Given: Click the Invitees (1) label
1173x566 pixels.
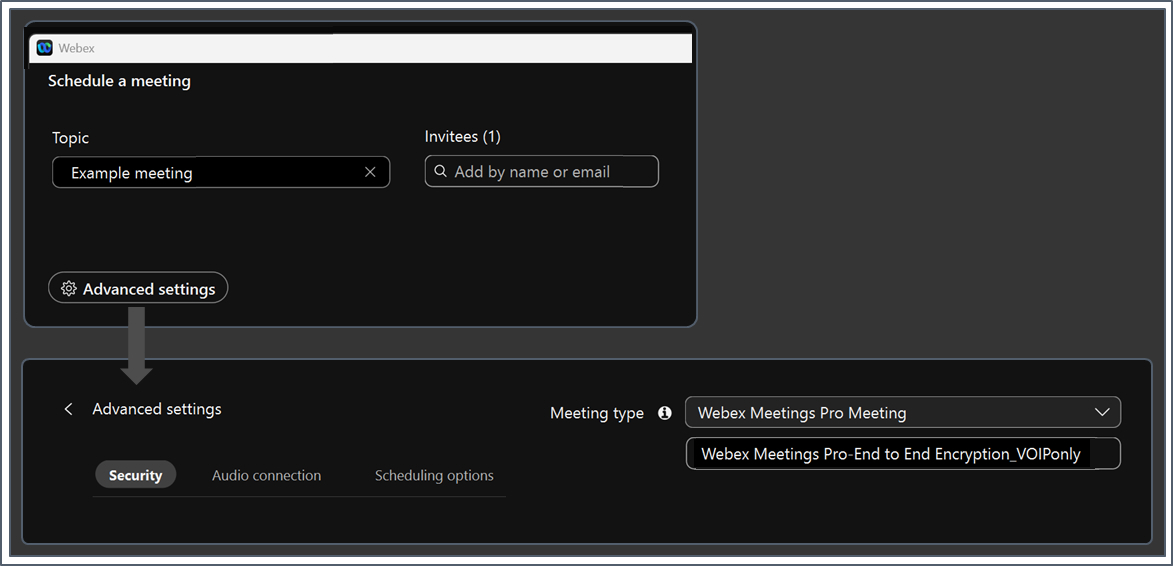Looking at the screenshot, I should pos(462,137).
